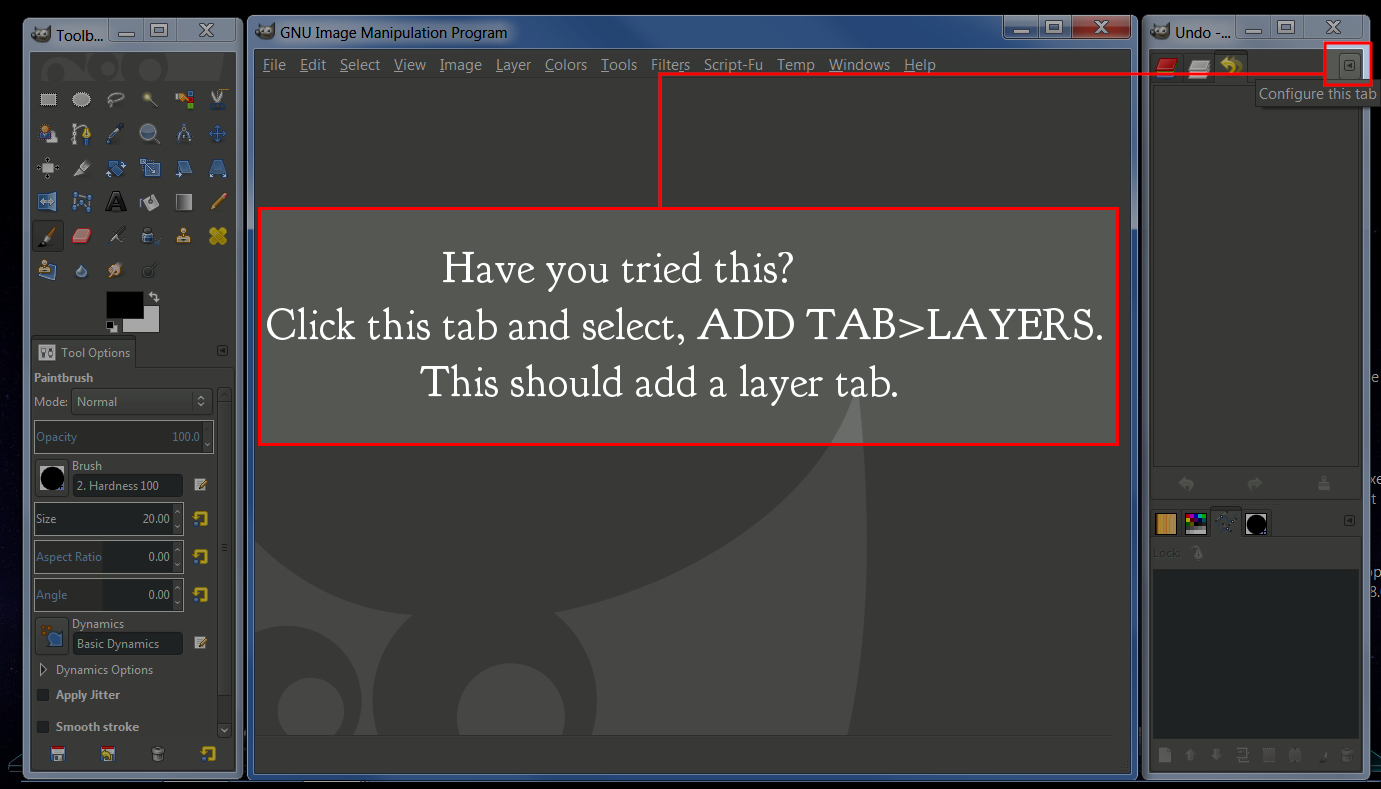The image size is (1381, 789).
Task: Select the Text tool
Action: (x=116, y=201)
